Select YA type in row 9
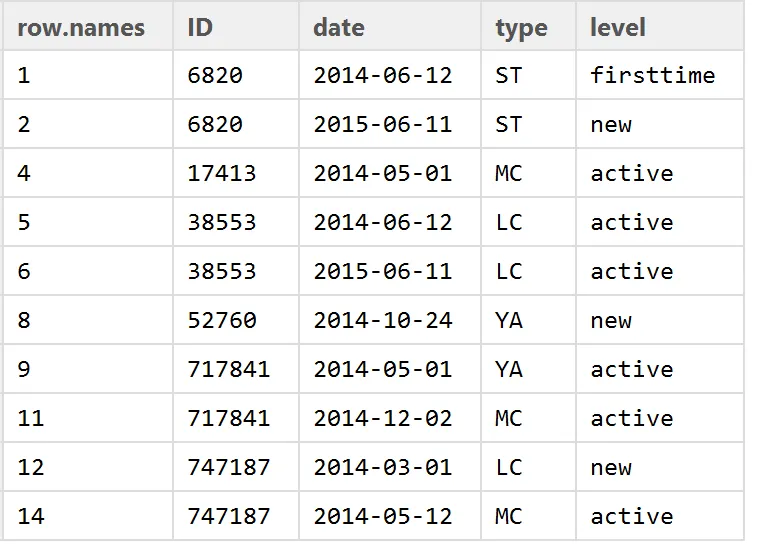Viewport: 758px width, 548px height. tap(528, 369)
